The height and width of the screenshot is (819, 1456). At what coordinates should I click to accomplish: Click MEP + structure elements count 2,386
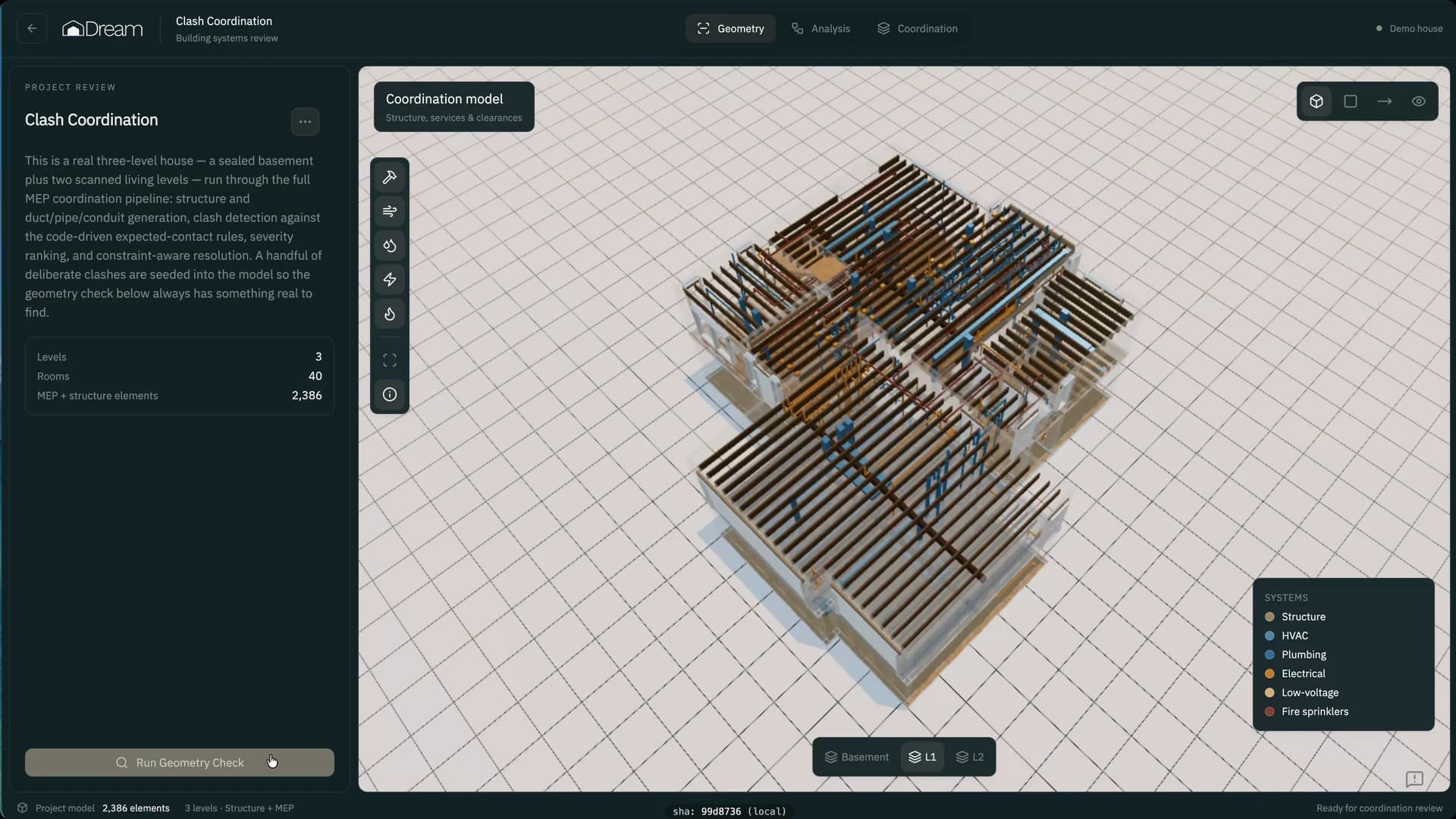pyautogui.click(x=306, y=396)
